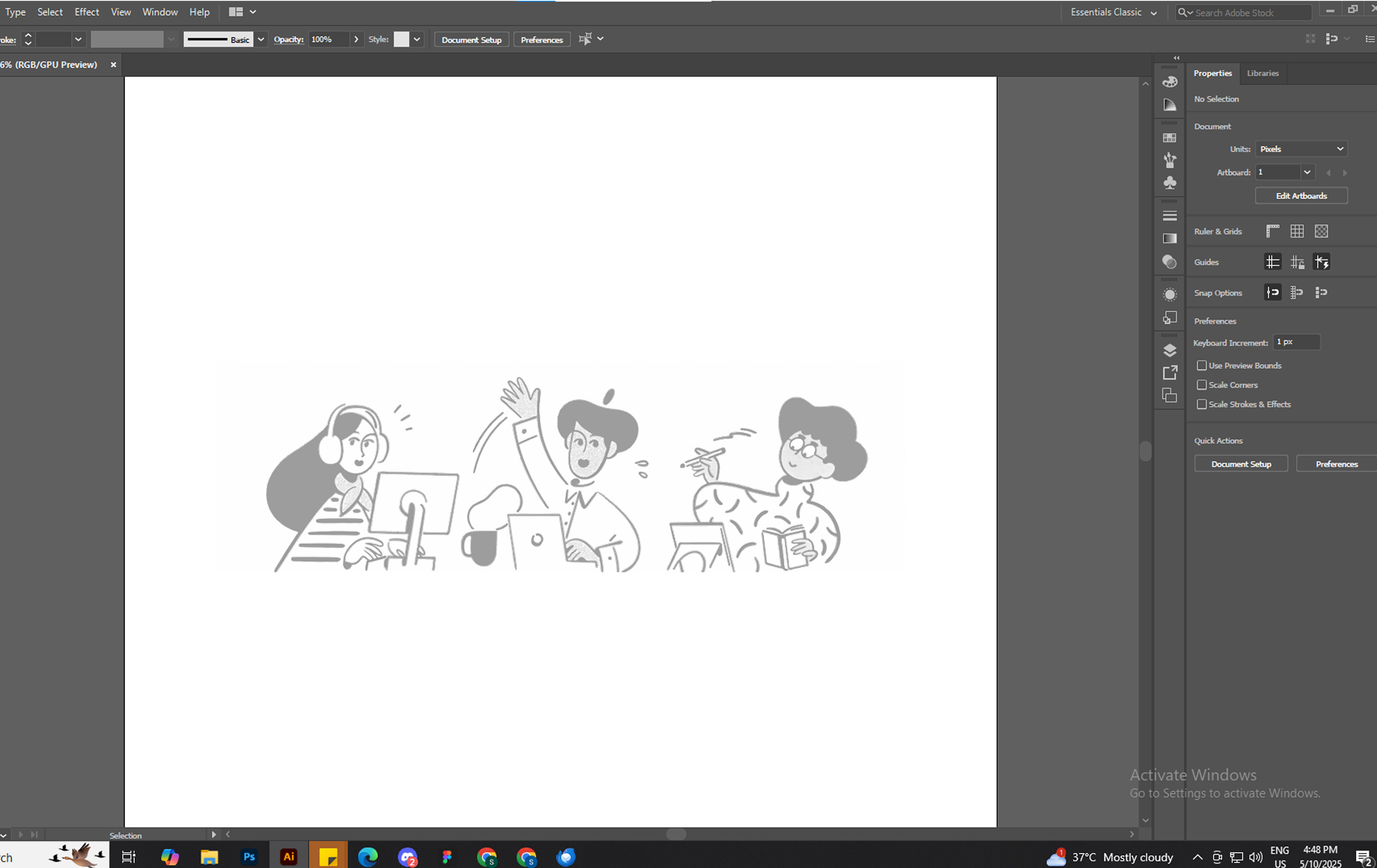The height and width of the screenshot is (868, 1377).
Task: Click Document Setup in the control bar
Action: pos(471,40)
